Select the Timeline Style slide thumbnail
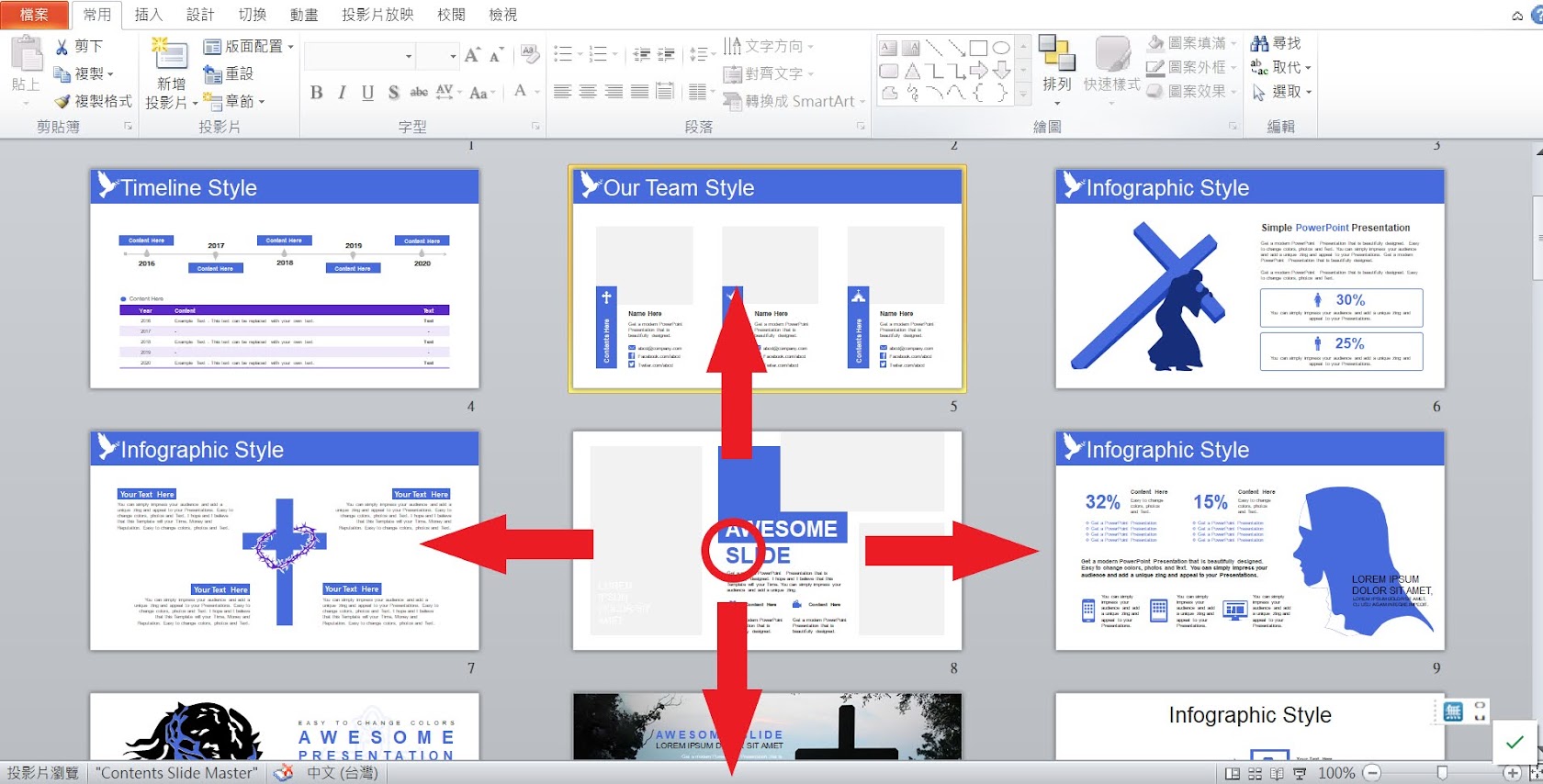 point(285,278)
